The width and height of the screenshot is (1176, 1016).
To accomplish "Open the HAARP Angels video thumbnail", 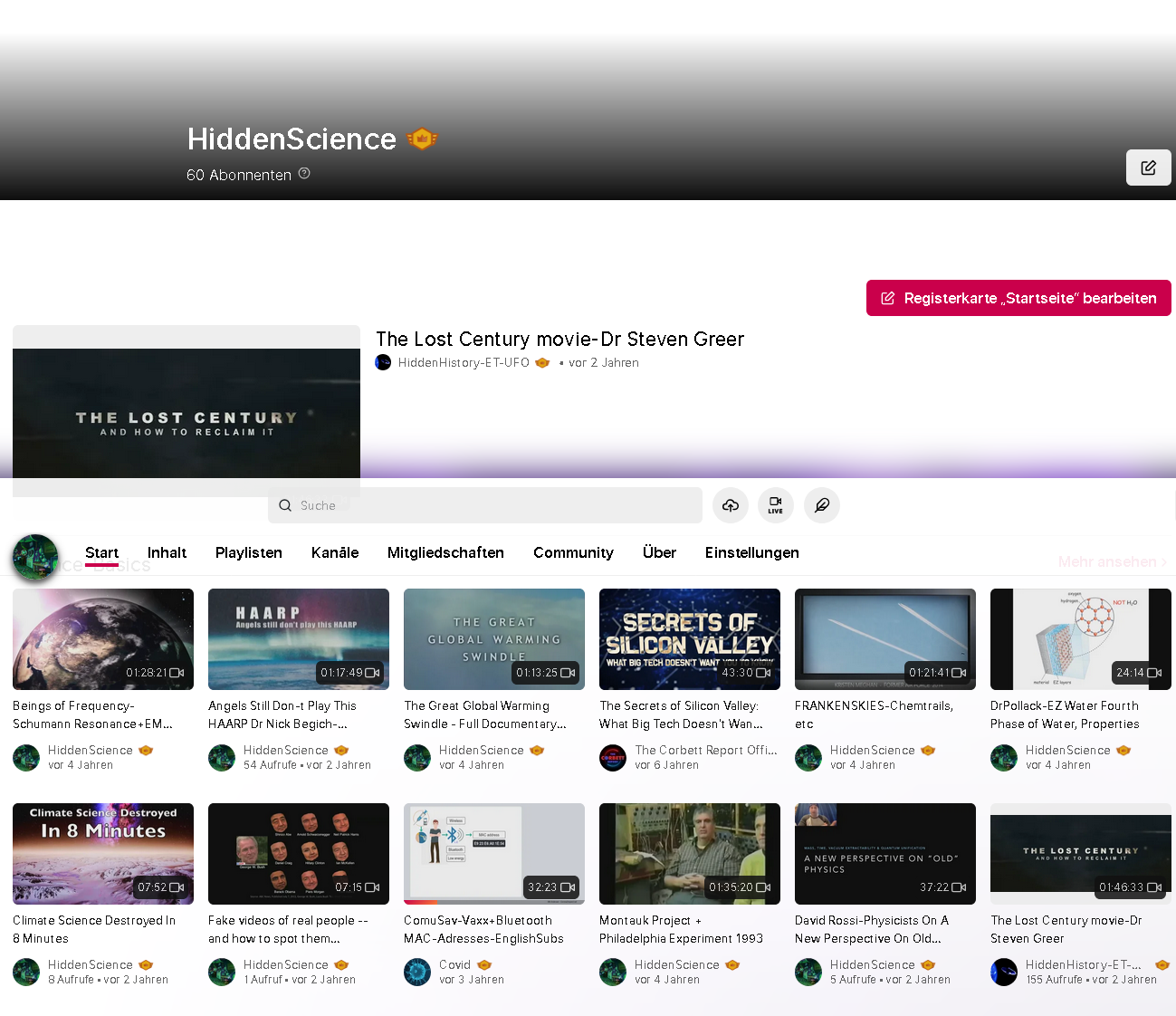I will (299, 639).
